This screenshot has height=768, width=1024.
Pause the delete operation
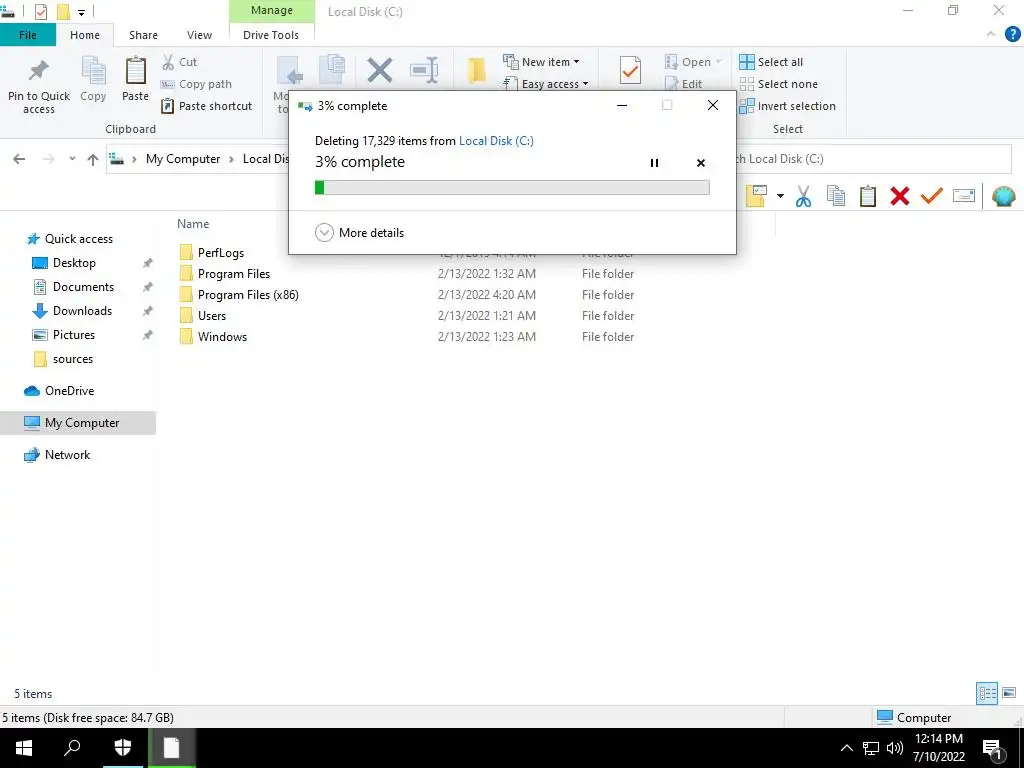pyautogui.click(x=654, y=163)
